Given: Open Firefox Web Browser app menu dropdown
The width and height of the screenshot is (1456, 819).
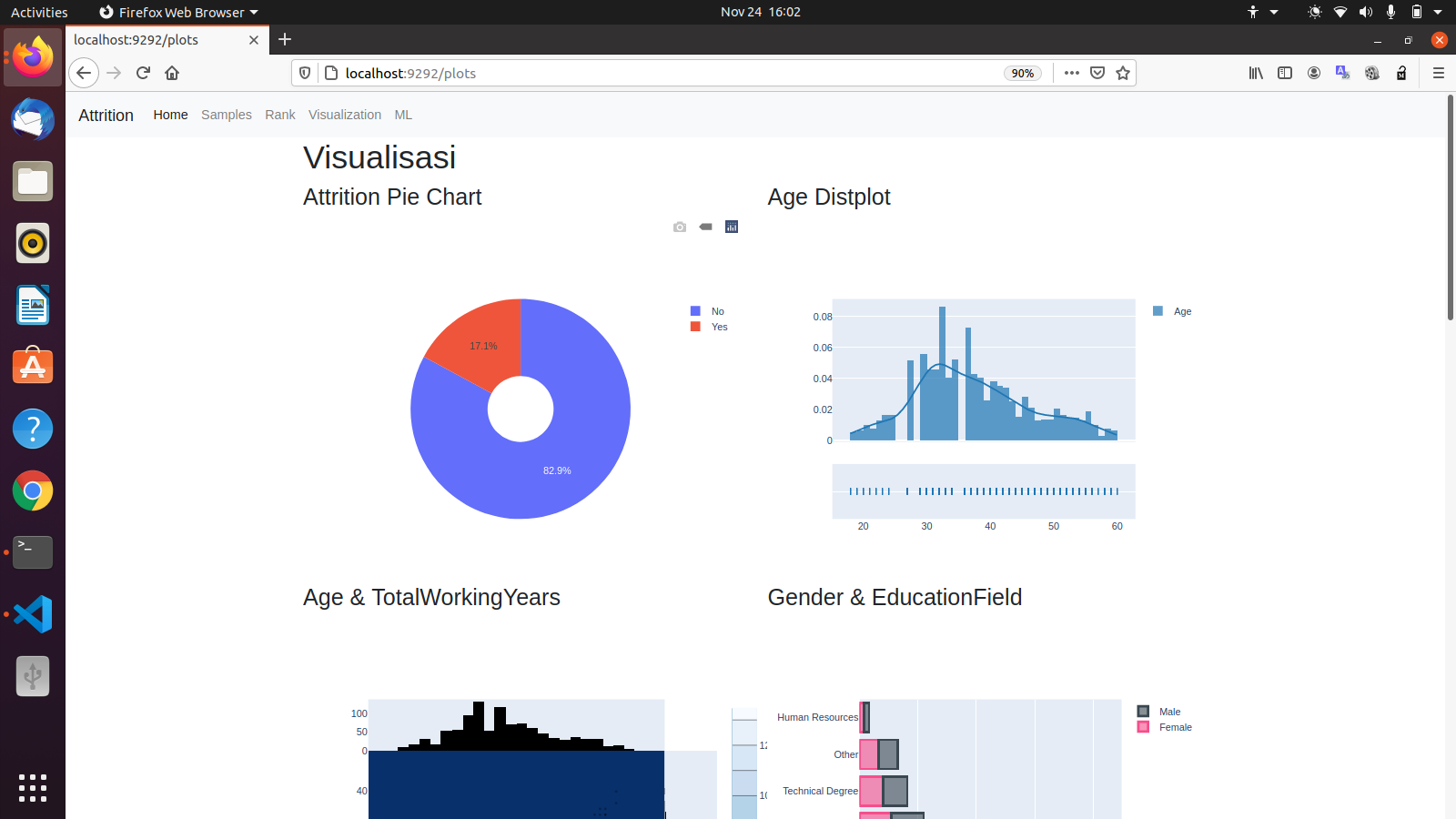Looking at the screenshot, I should 178,12.
